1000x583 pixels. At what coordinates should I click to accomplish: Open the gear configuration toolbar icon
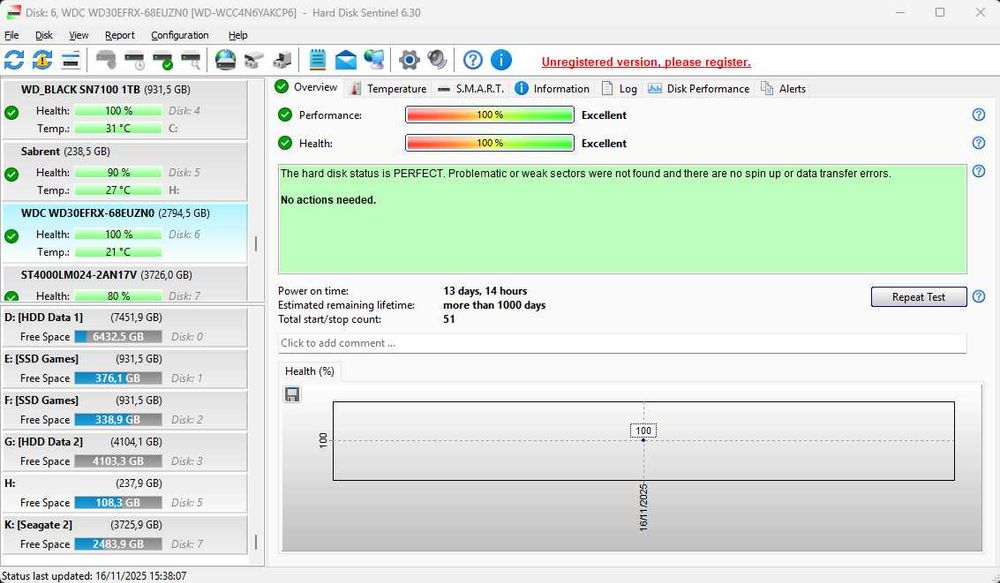[x=409, y=60]
